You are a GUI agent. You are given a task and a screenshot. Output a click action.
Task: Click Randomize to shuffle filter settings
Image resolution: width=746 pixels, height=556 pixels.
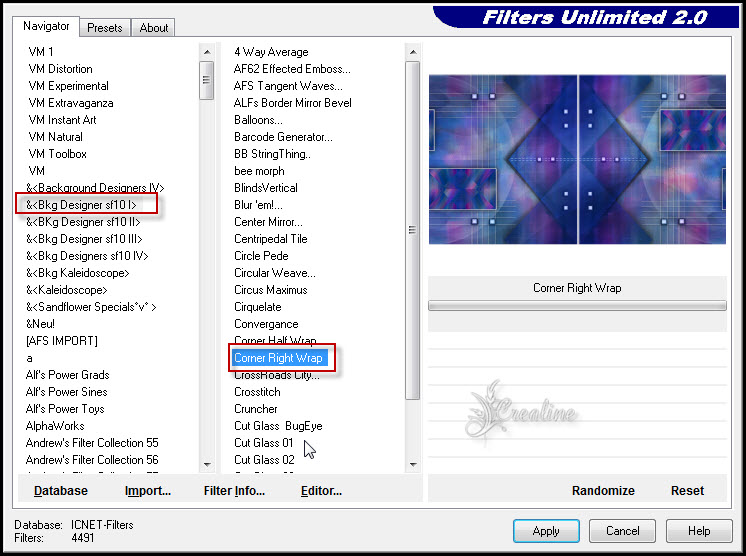point(603,491)
